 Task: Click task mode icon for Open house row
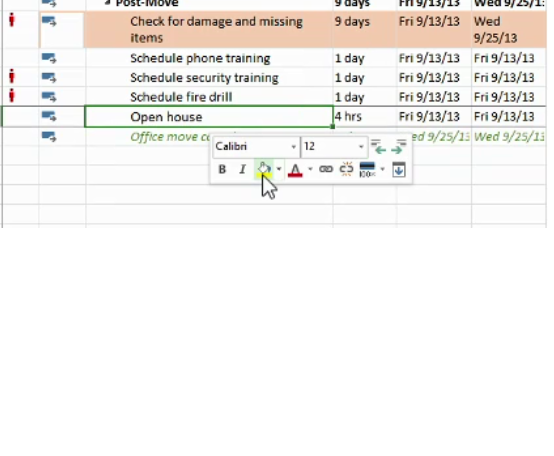point(49,117)
